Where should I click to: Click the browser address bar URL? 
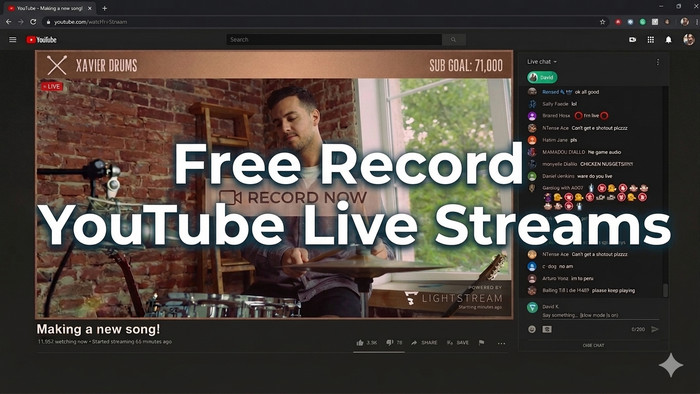click(x=91, y=21)
